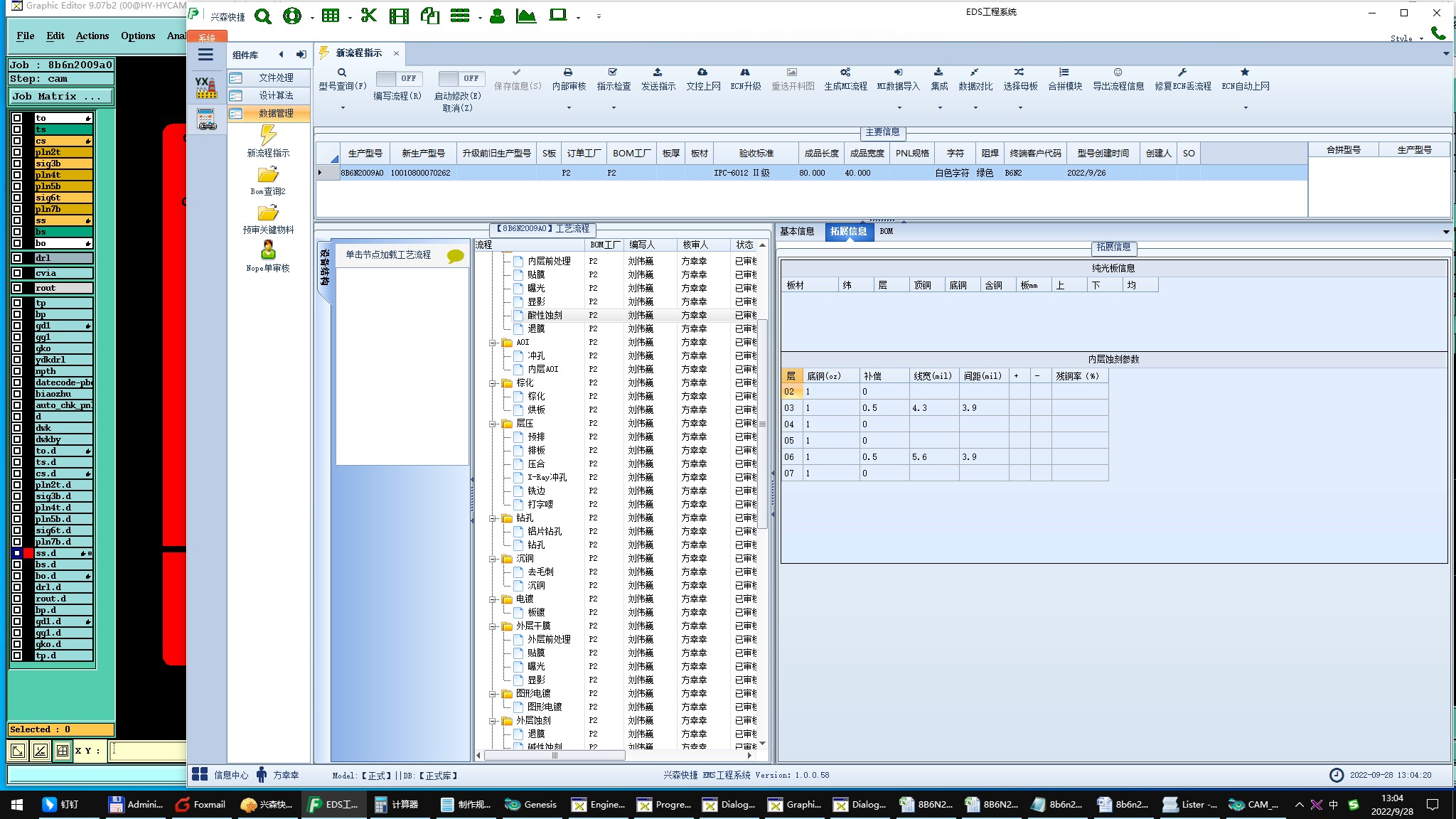Toggle the 自动修改 OFF switch
This screenshot has width=1456, height=819.
pos(461,78)
